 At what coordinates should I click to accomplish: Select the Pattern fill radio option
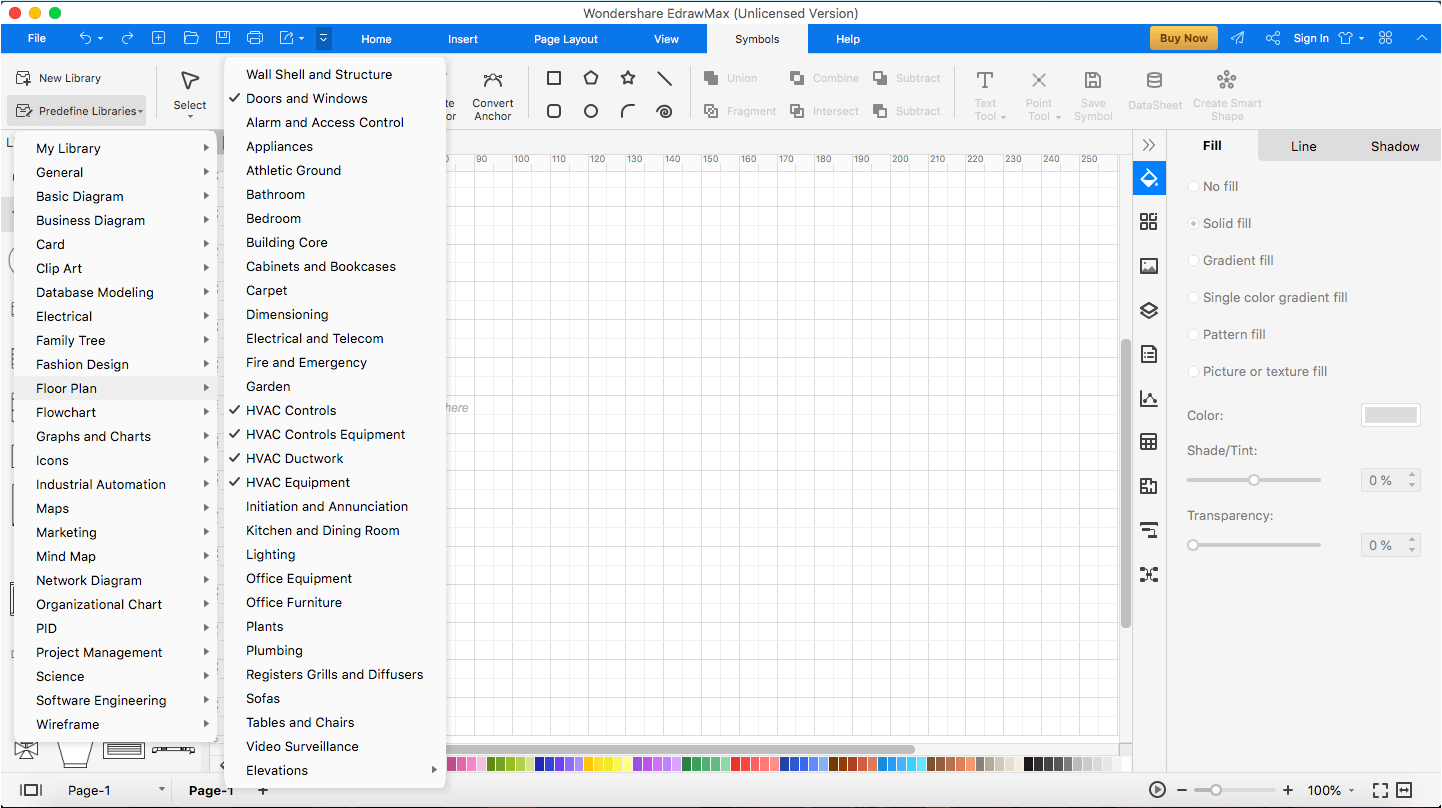(x=1193, y=334)
